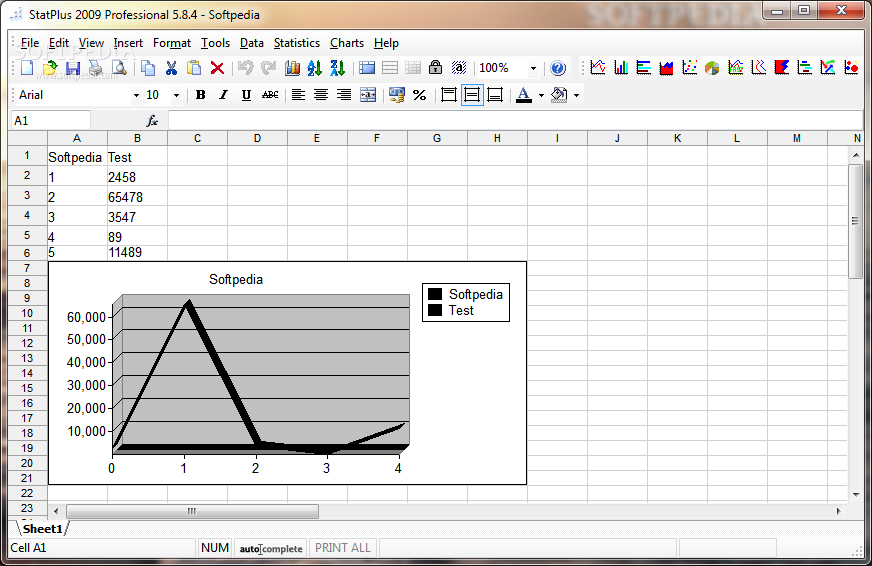Open the Data menu
This screenshot has width=872, height=566.
pyautogui.click(x=251, y=43)
